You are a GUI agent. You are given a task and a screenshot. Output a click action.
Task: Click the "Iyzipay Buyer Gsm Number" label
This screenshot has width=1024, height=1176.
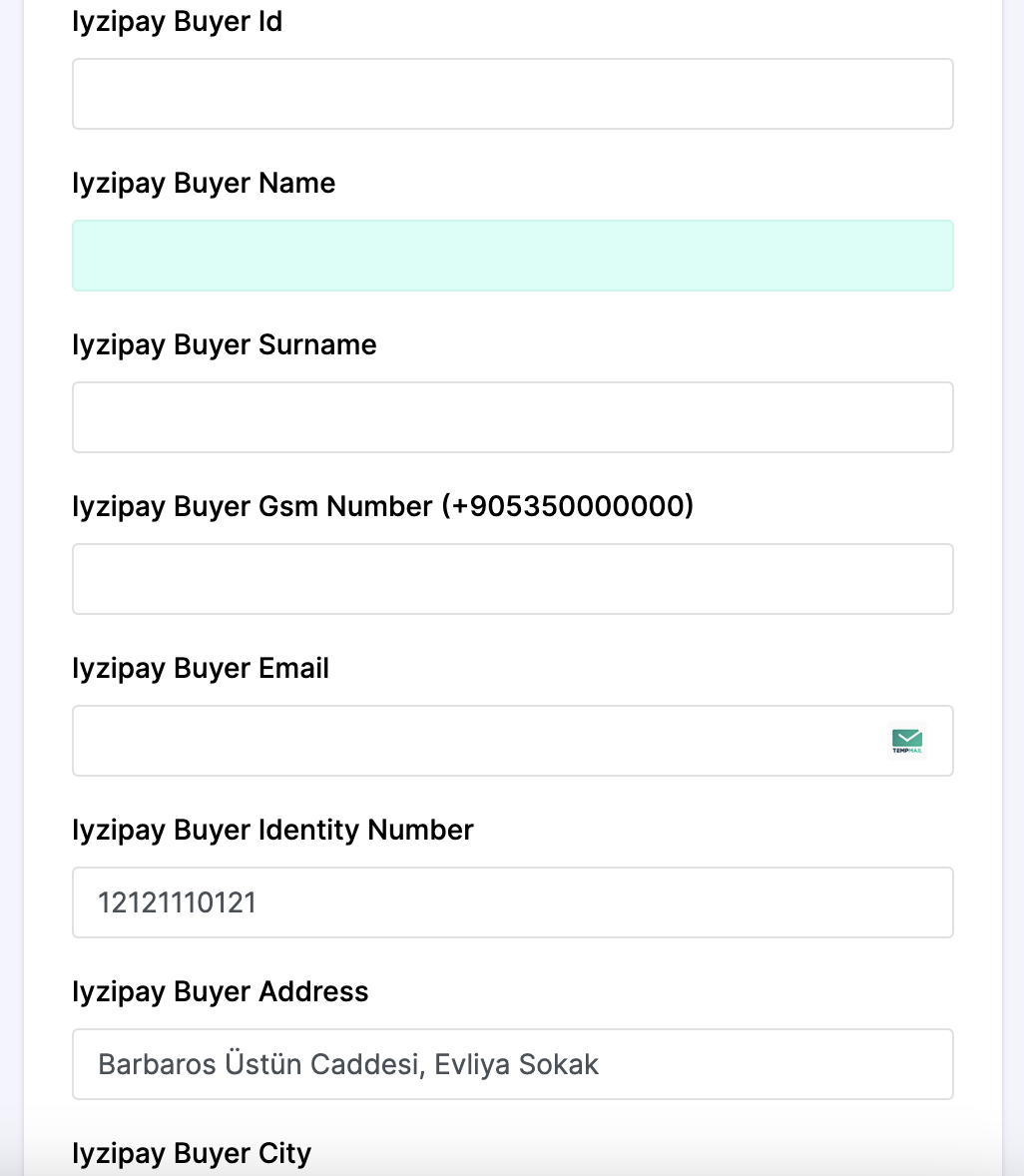(253, 506)
